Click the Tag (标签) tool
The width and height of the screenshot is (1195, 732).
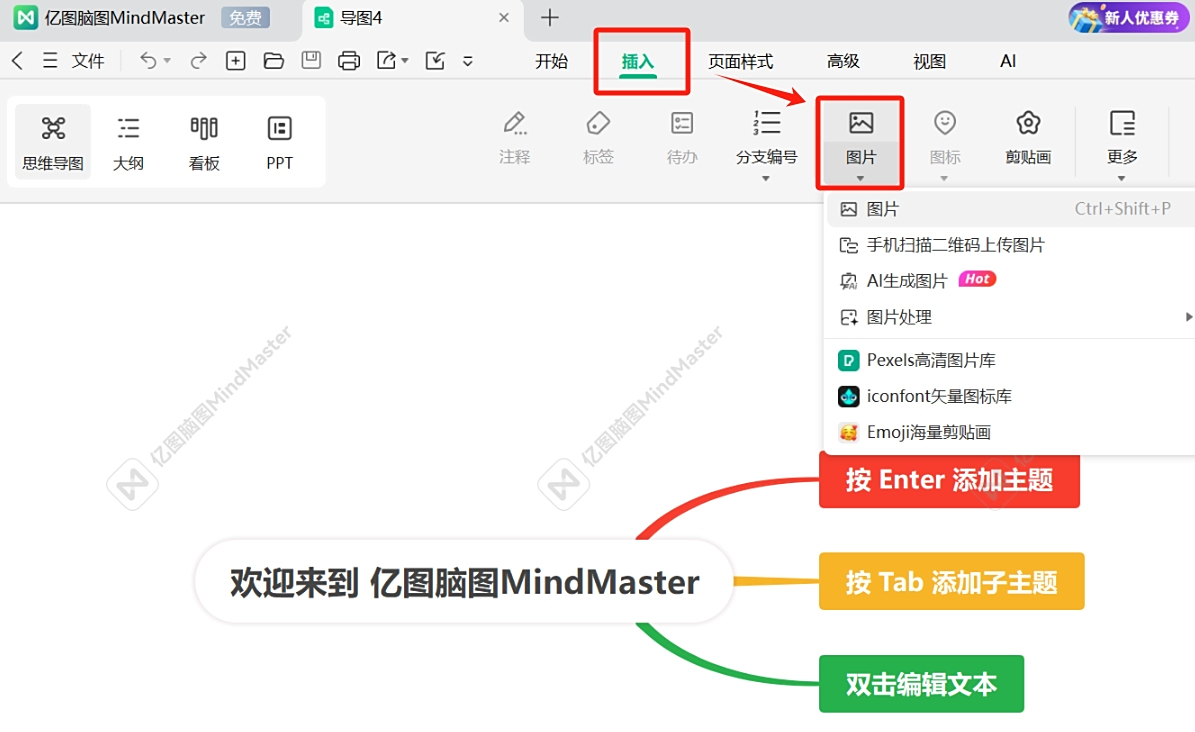tap(598, 138)
